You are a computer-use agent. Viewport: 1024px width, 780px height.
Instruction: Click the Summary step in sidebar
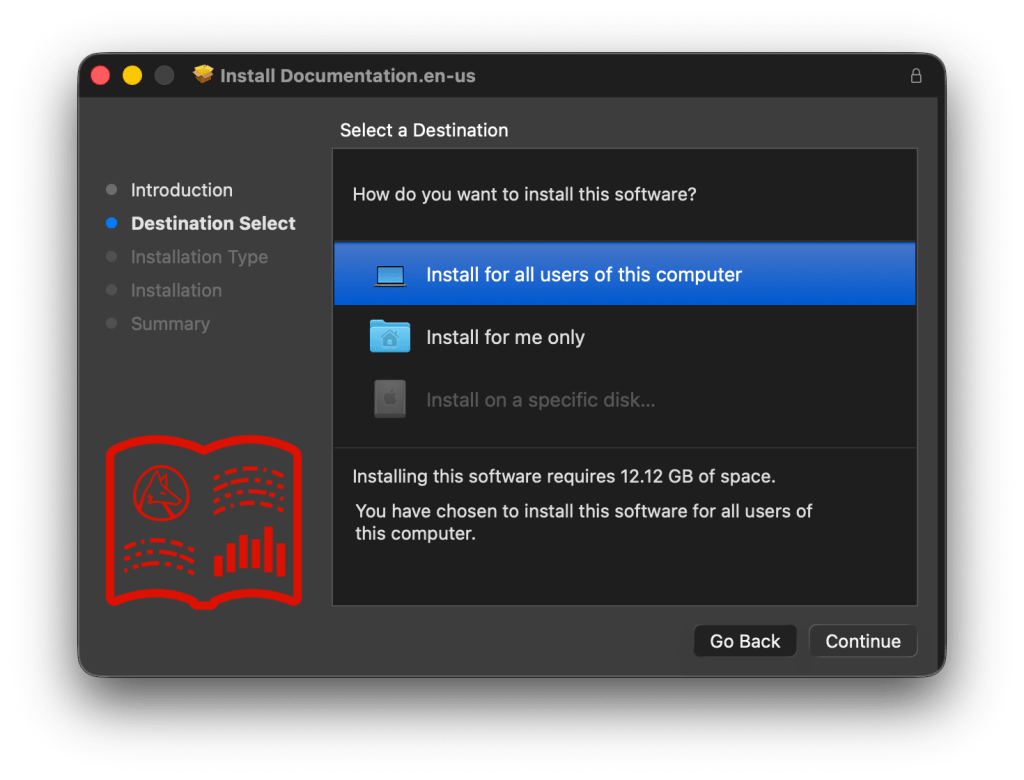point(170,324)
